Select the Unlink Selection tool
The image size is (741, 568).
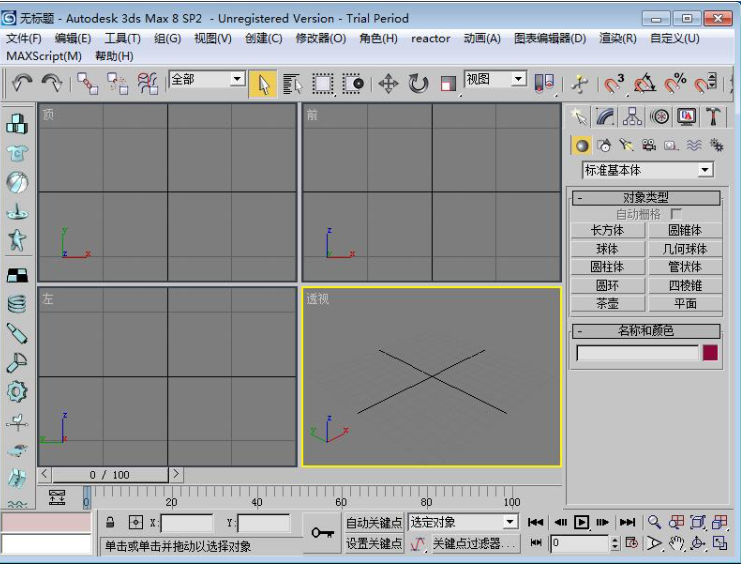pyautogui.click(x=117, y=84)
